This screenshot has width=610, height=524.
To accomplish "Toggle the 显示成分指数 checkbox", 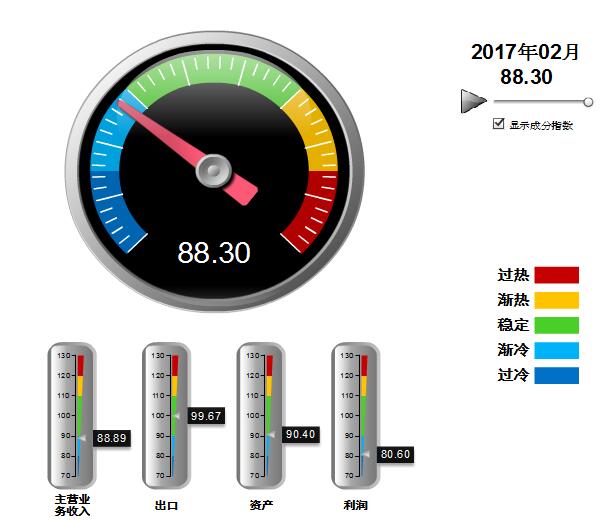I will (x=499, y=125).
